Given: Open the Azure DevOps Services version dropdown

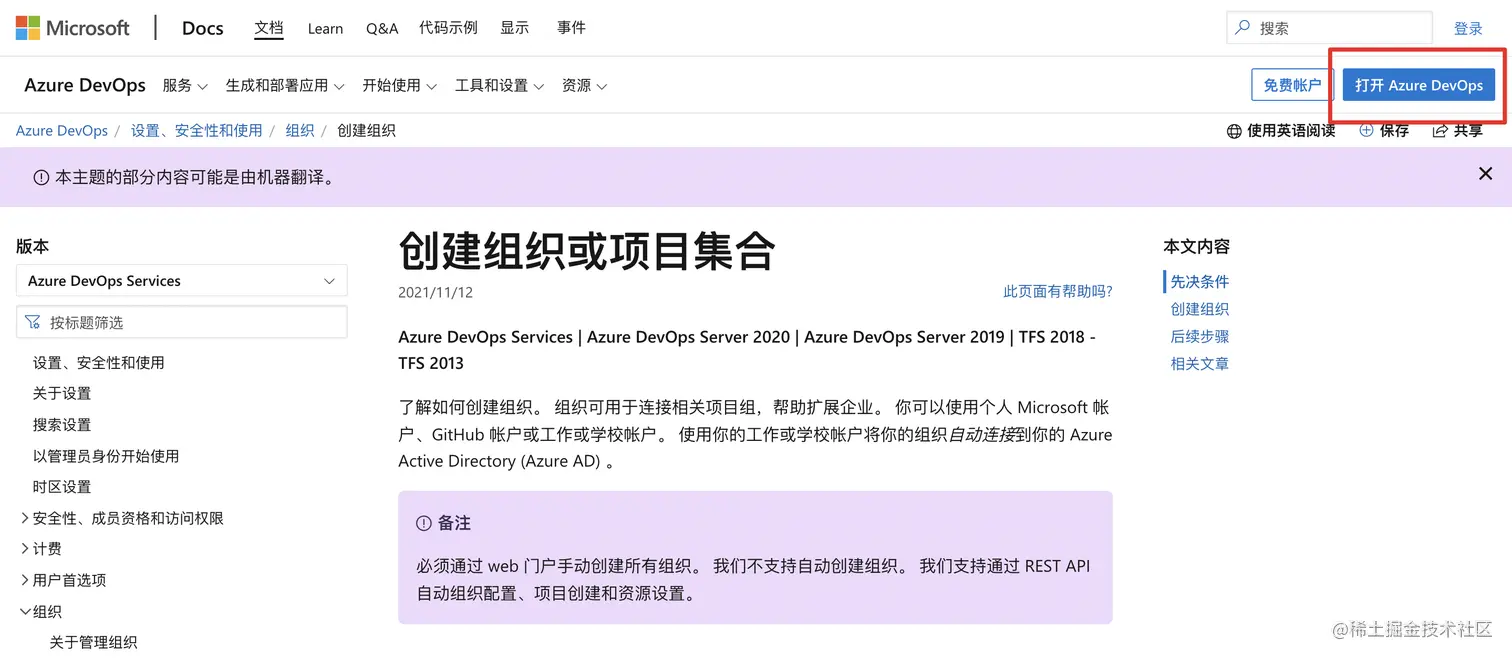Looking at the screenshot, I should 182,281.
